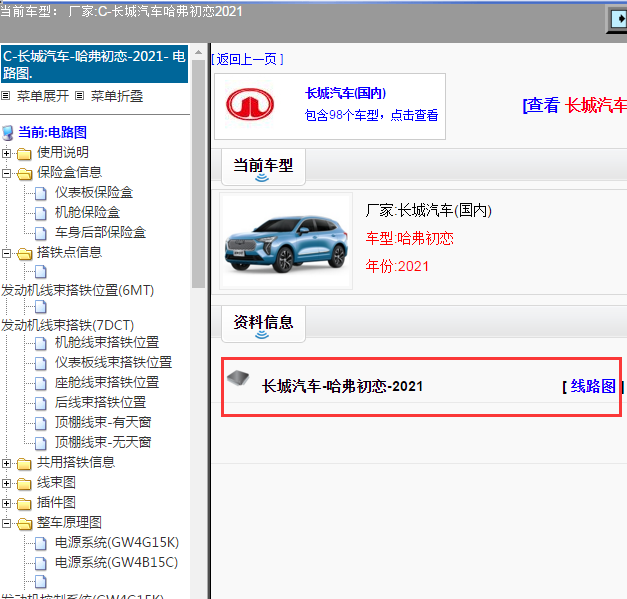Click the 搭铁点信息 folder icon

pyautogui.click(x=24, y=254)
